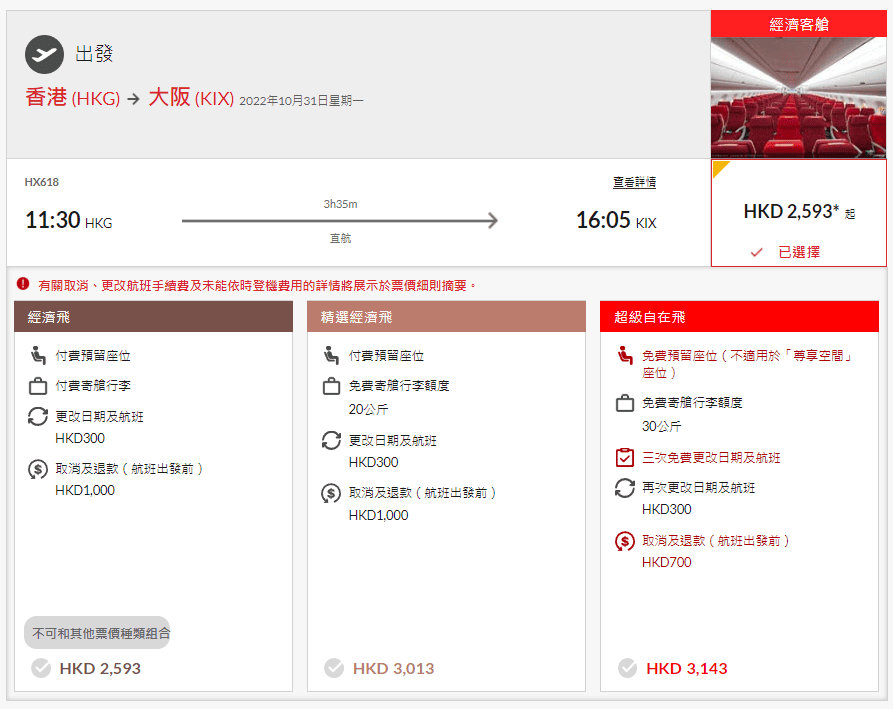
Task: Click the 經濟飛 fare header
Action: (x=153, y=317)
